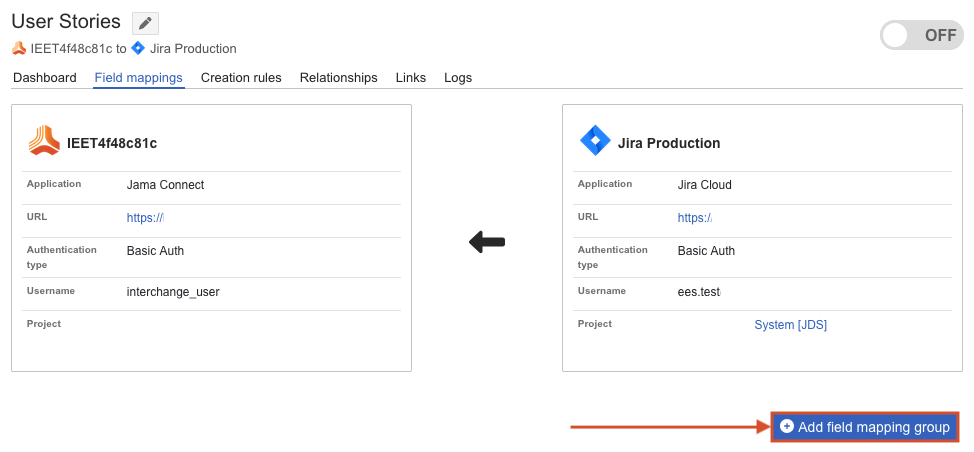Click the Jira Production text in the subtitle
The width and height of the screenshot is (974, 452).
click(x=193, y=48)
